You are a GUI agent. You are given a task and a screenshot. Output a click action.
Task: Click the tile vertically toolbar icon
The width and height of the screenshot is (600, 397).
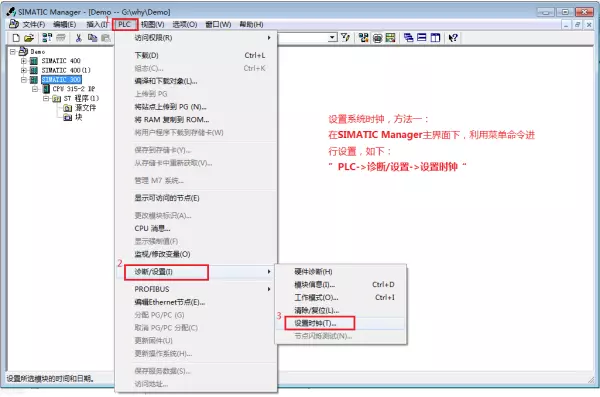435,38
